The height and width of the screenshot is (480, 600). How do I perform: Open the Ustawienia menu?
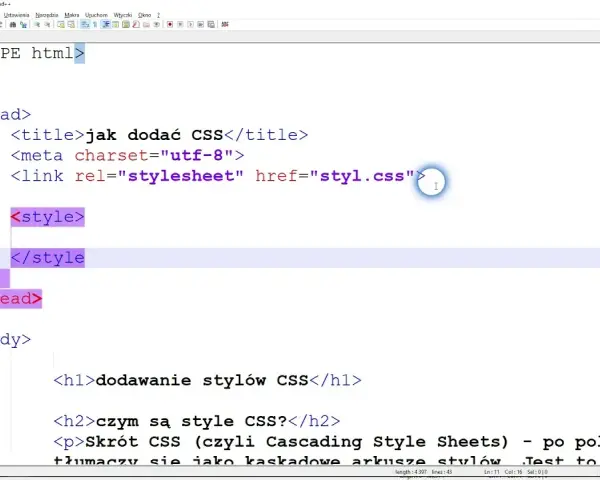[x=16, y=15]
